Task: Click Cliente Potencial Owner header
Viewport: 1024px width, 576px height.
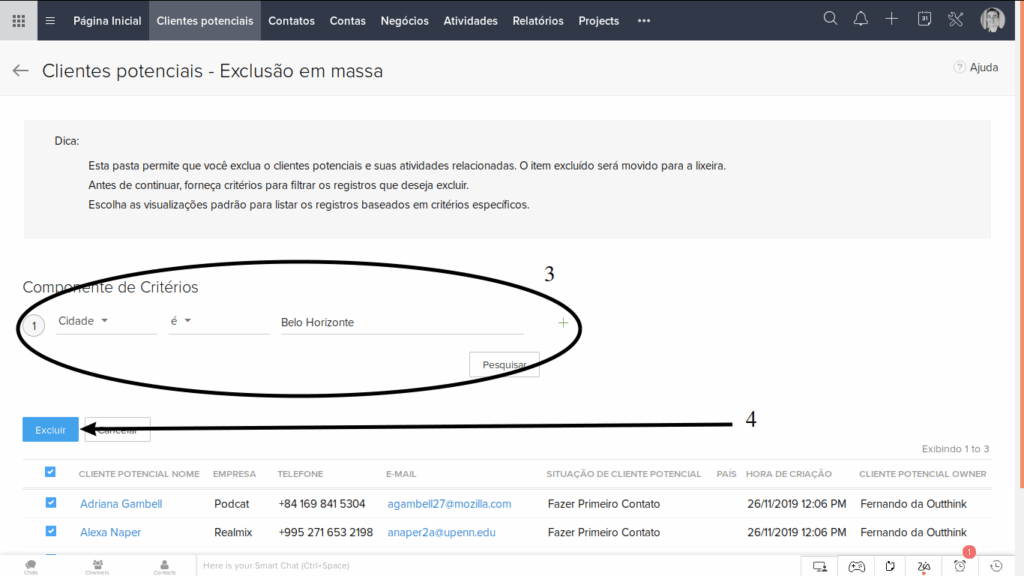Action: click(x=923, y=473)
